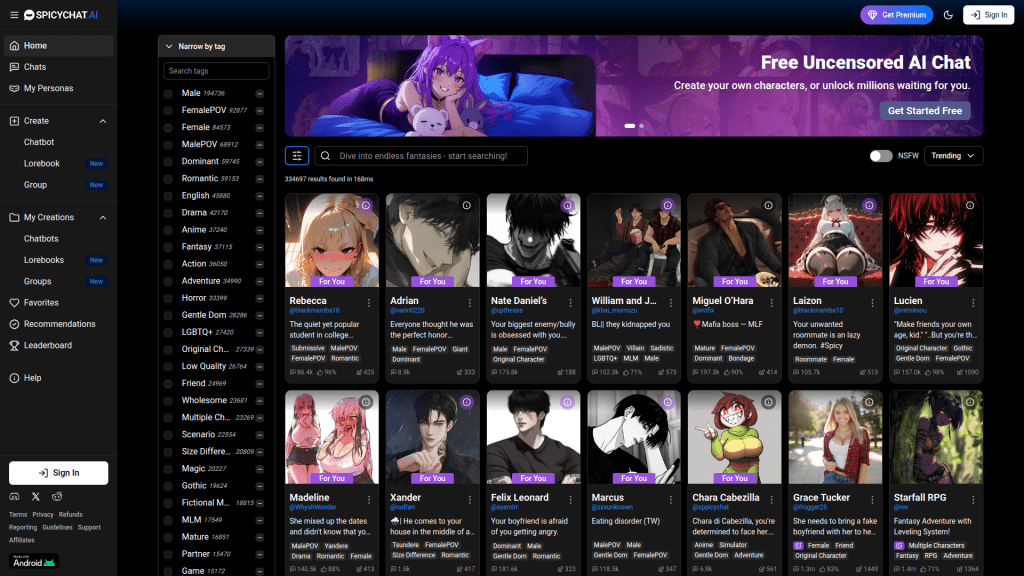Open the hamburger menu icon

(x=14, y=15)
